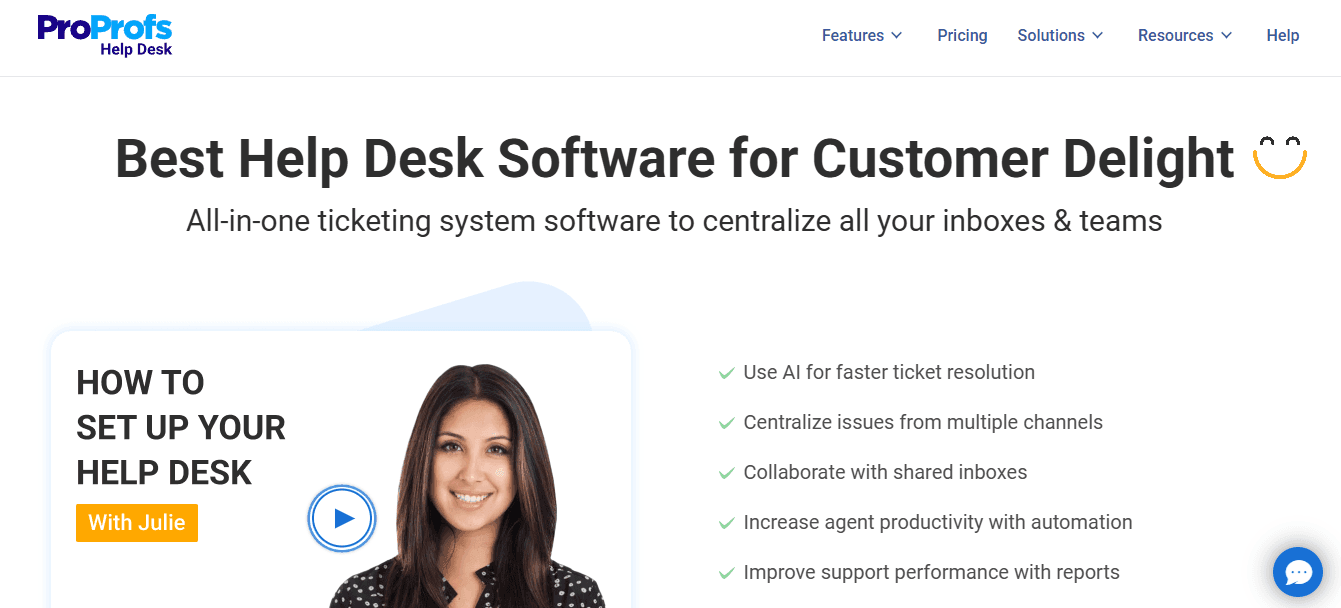Open the Pricing menu item

coord(962,35)
